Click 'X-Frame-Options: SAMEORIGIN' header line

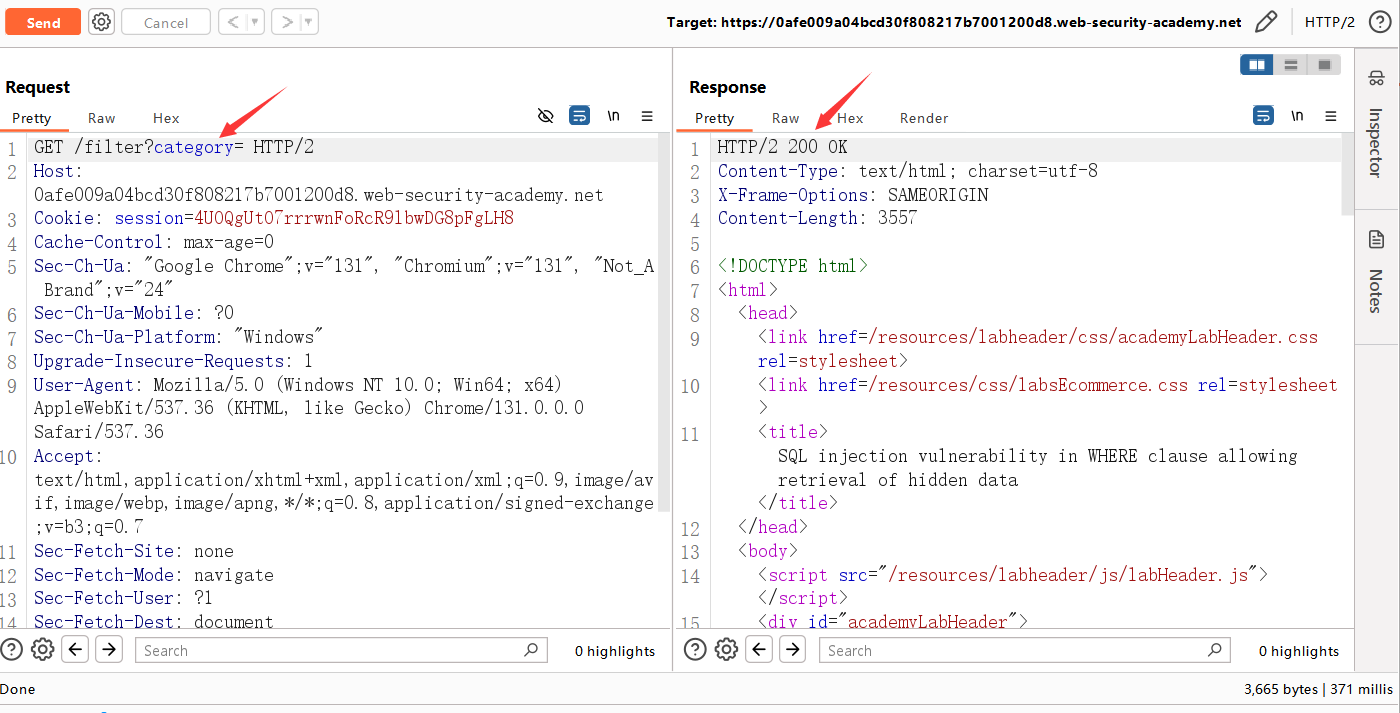[x=853, y=195]
